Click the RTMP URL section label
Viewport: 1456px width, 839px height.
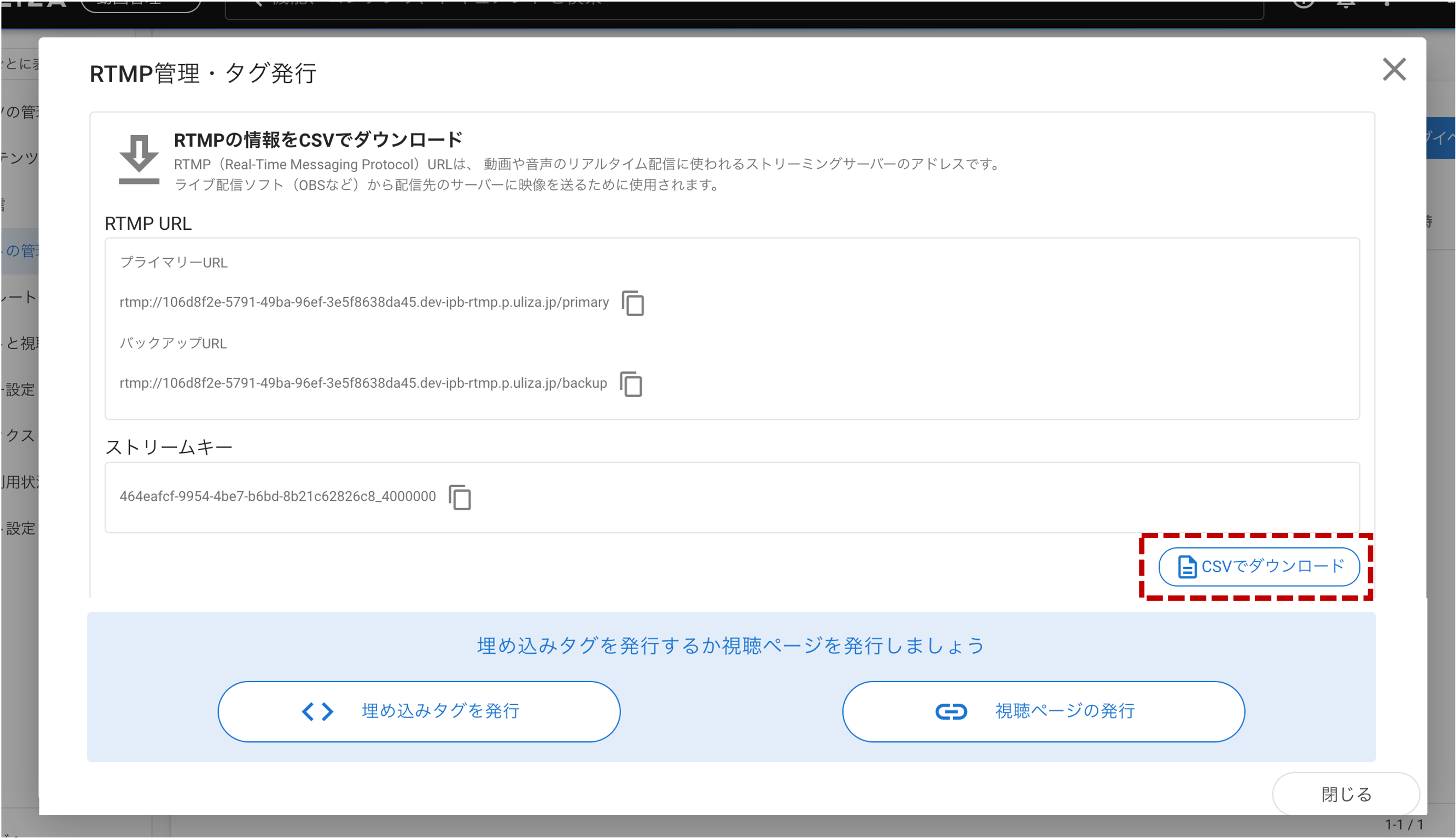[148, 224]
